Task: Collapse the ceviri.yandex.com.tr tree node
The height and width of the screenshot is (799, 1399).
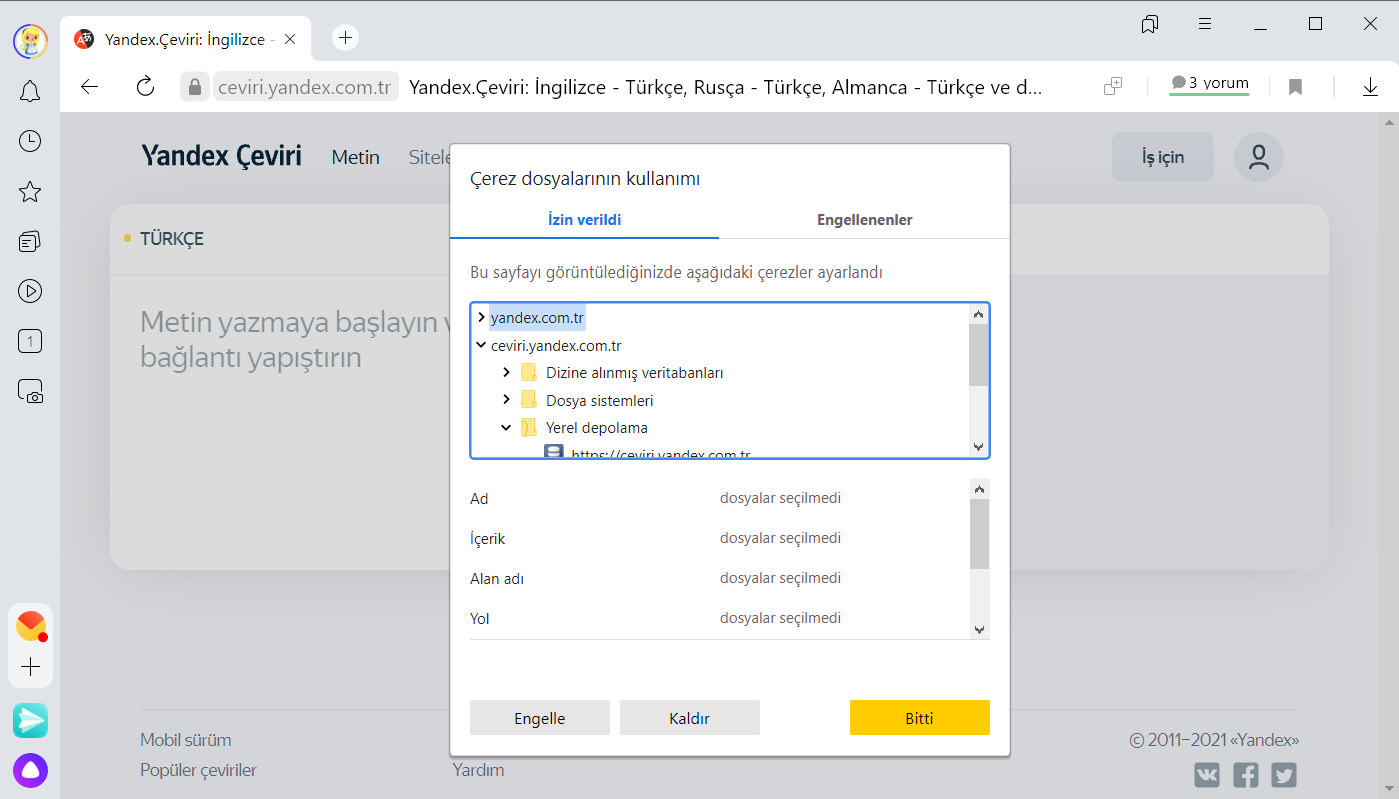Action: [x=481, y=345]
